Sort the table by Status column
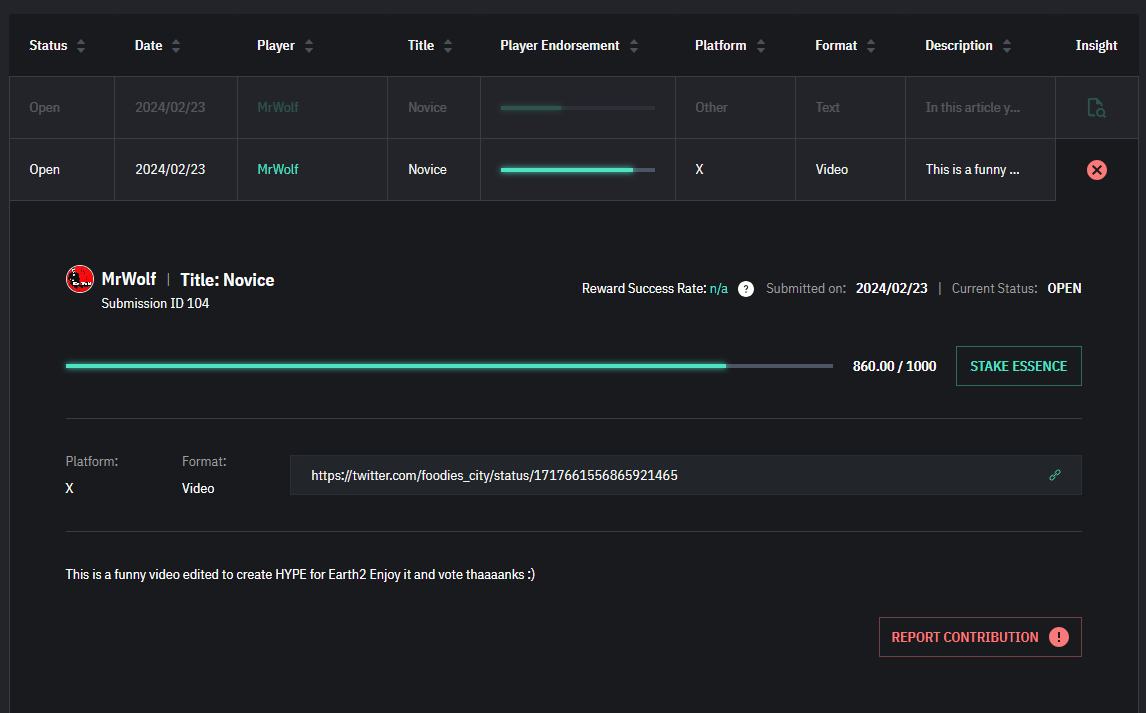 81,46
